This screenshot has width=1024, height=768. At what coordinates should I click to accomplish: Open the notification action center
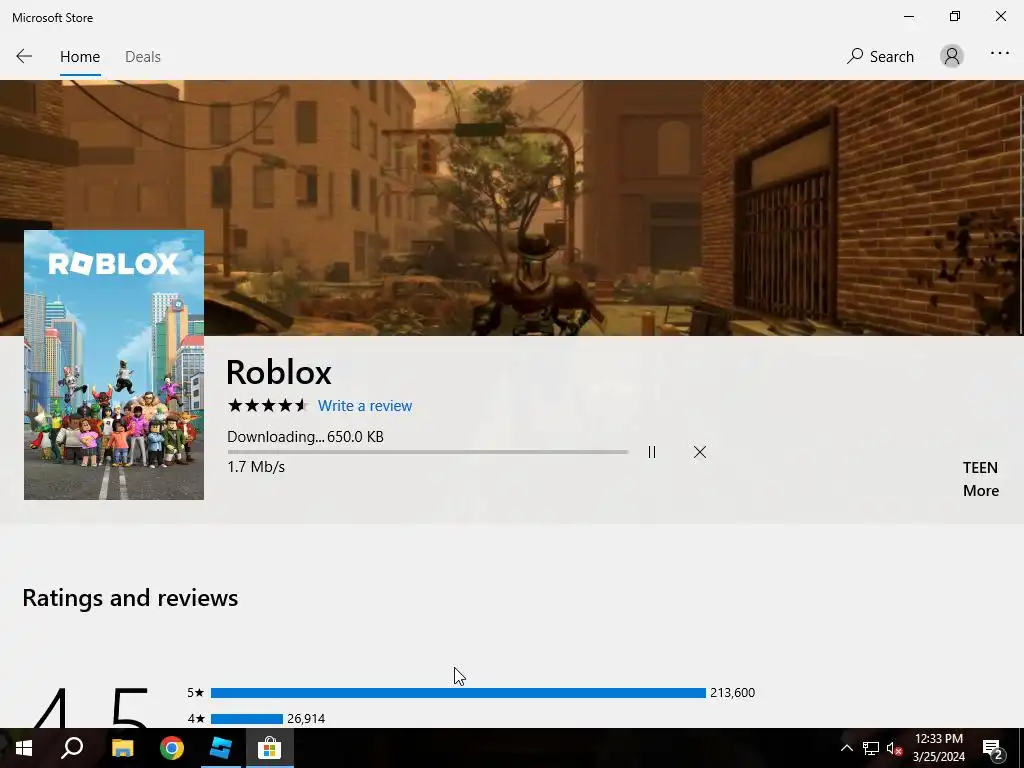pyautogui.click(x=993, y=748)
